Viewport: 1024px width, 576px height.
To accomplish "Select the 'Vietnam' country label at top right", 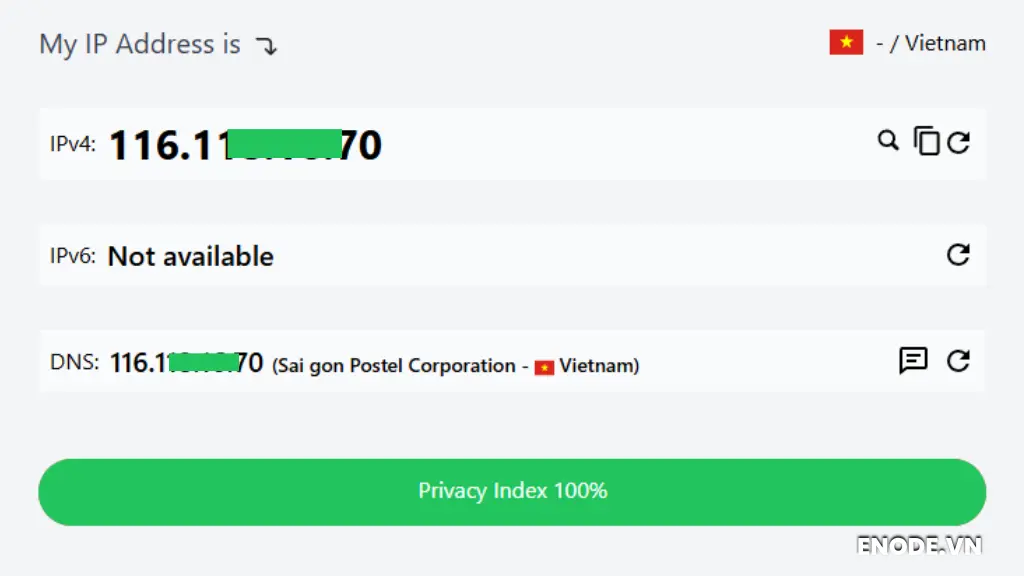I will click(945, 43).
